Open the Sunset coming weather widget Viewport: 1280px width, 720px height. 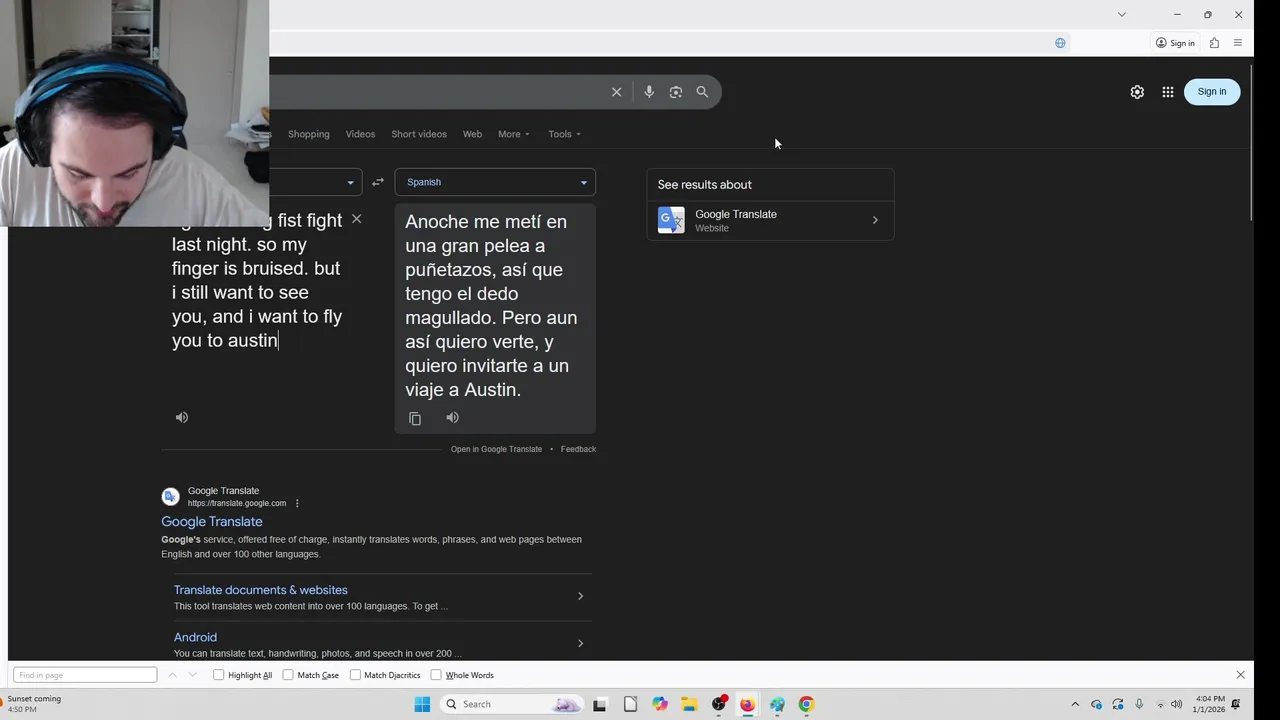(x=33, y=704)
